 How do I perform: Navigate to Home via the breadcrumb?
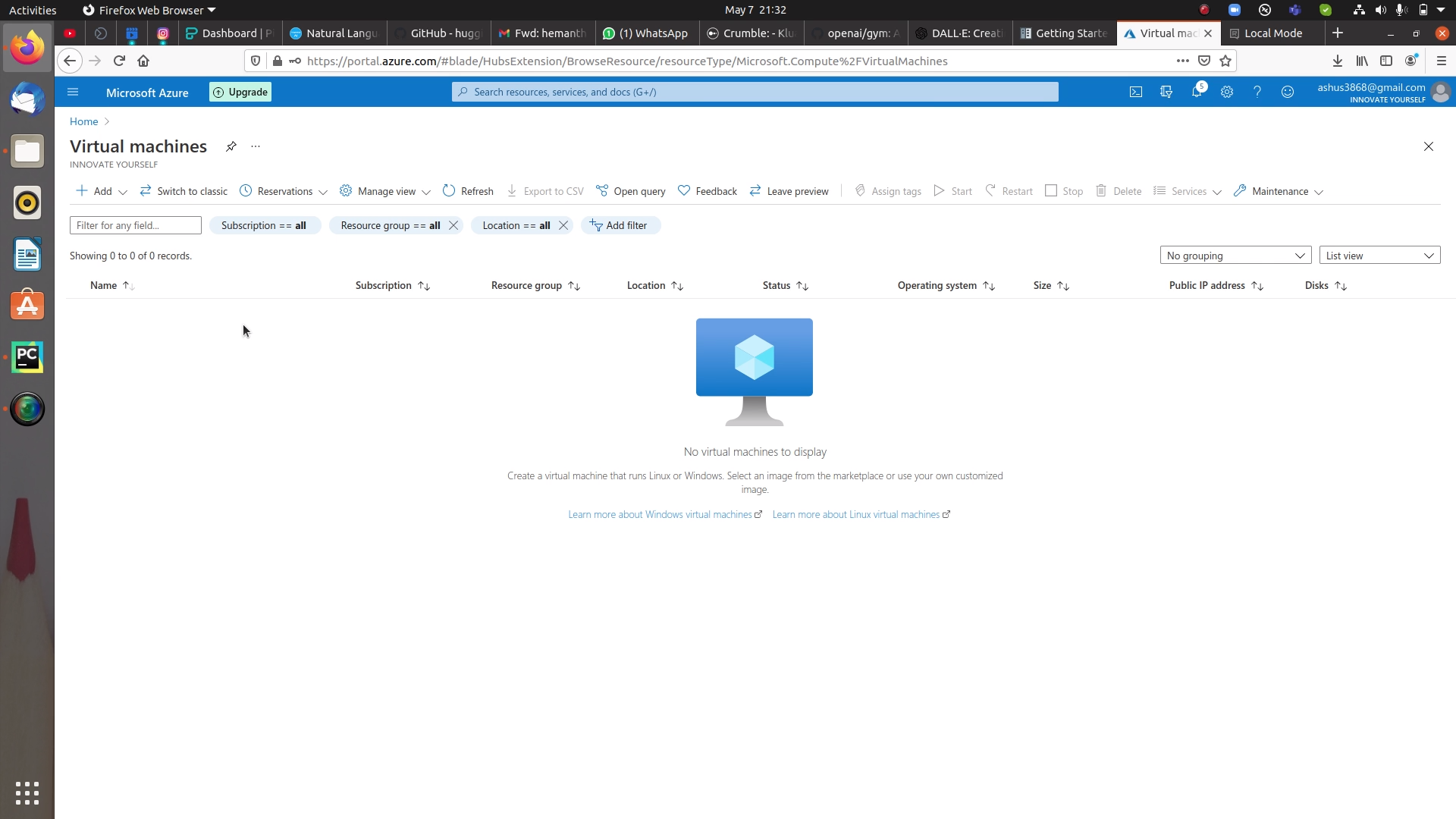click(x=83, y=121)
